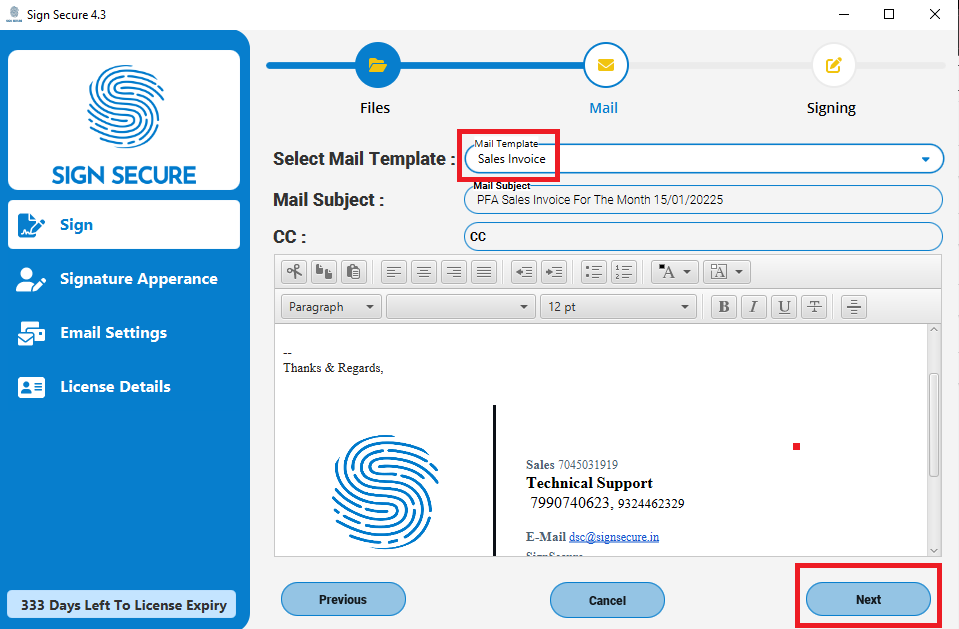Click into the Mail Subject field
Image resolution: width=959 pixels, height=629 pixels.
coord(703,199)
